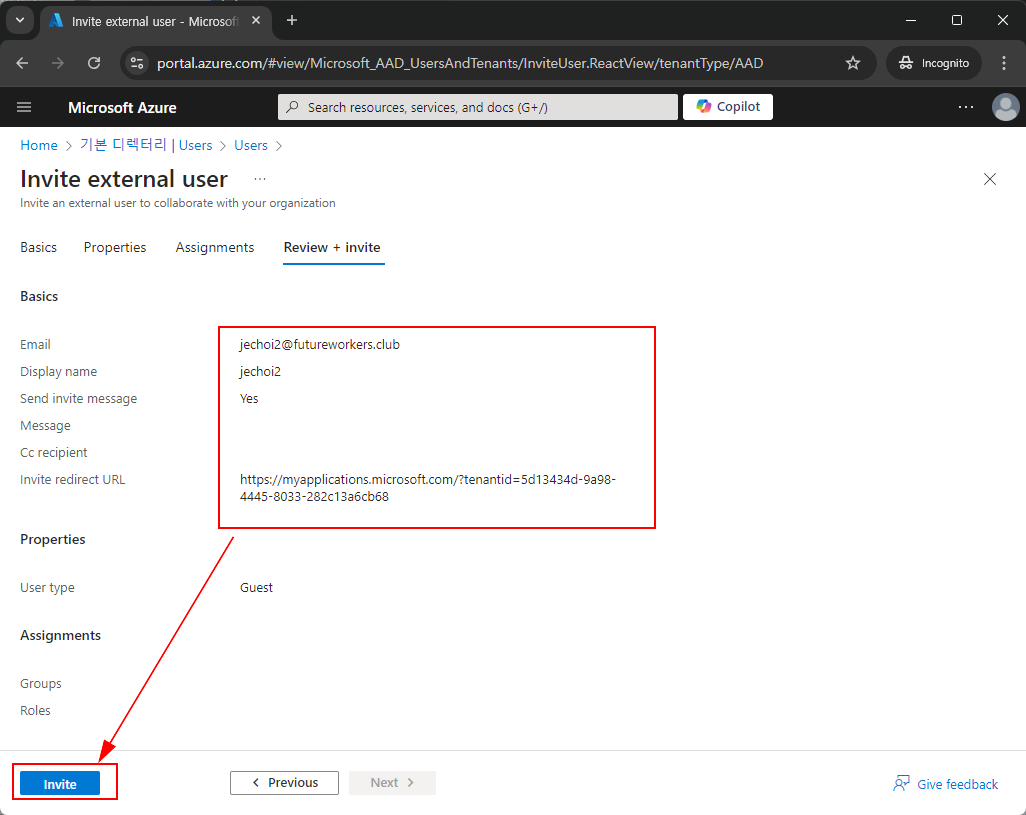1026x815 pixels.
Task: Bookmark this page with the star icon
Action: coord(853,63)
